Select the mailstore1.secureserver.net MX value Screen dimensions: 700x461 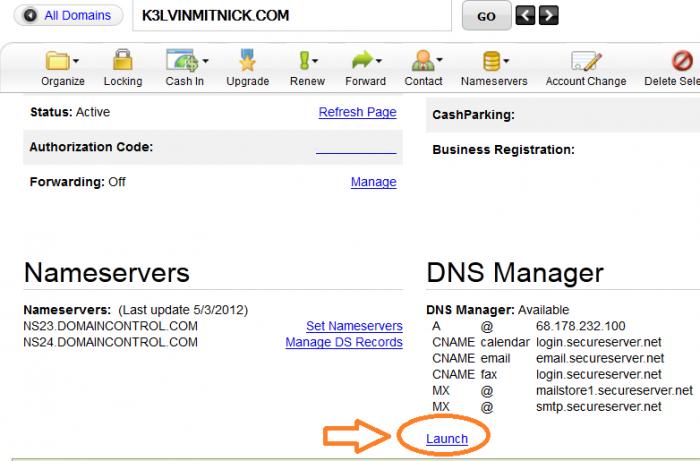[614, 390]
